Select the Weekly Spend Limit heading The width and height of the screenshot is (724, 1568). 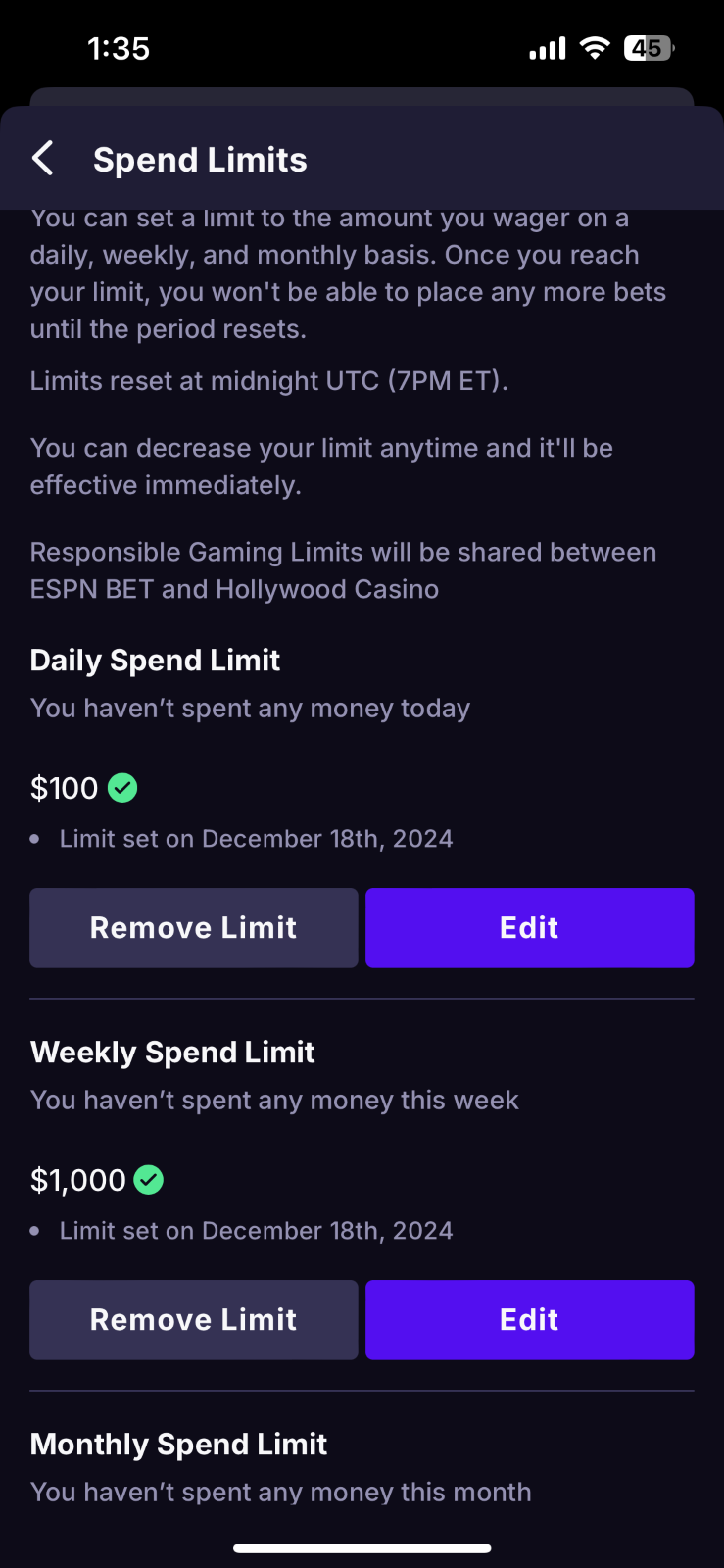[x=172, y=1053]
